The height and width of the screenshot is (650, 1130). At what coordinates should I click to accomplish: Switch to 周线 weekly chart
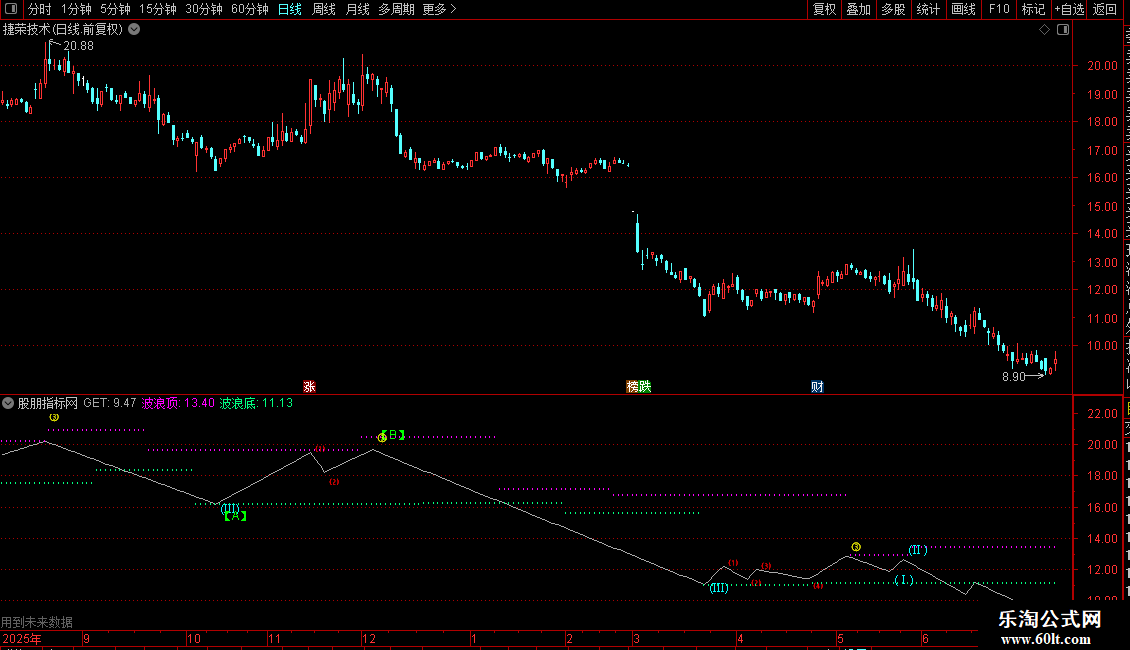(x=324, y=9)
